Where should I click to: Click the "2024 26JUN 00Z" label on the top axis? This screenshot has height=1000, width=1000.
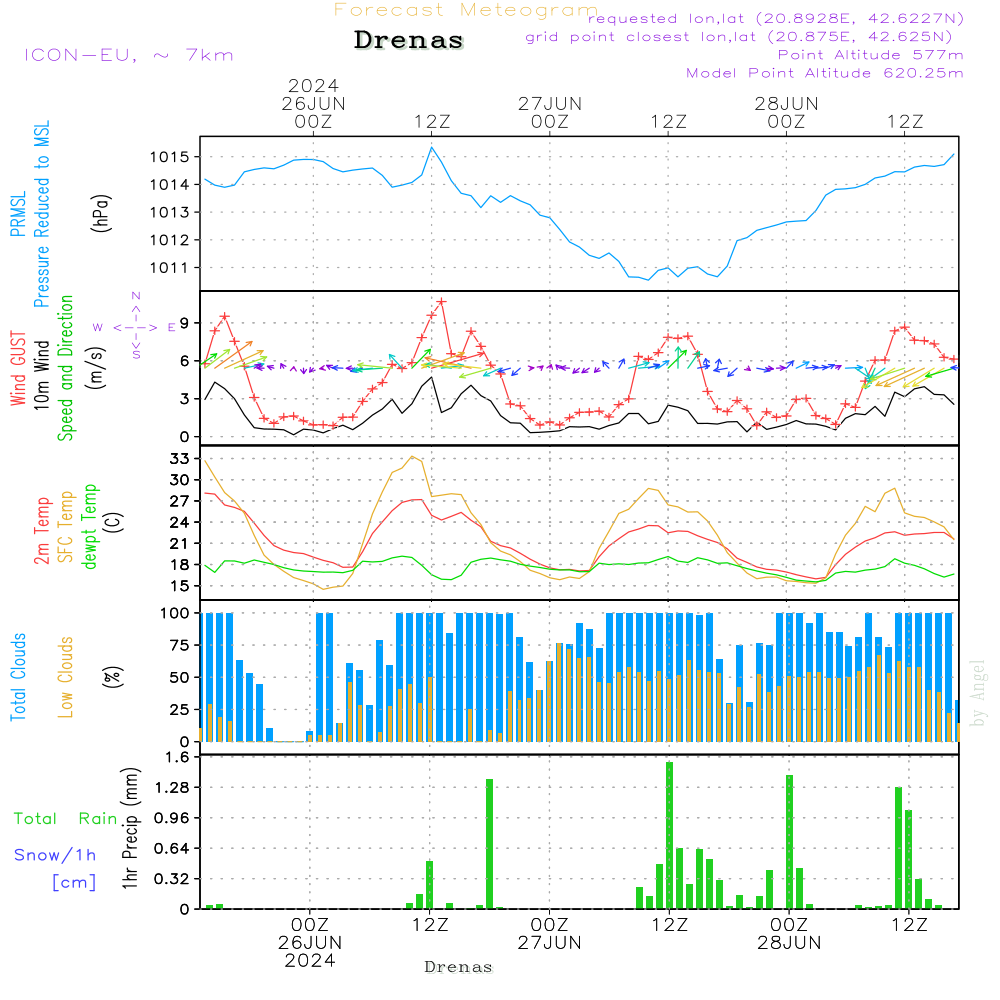point(313,103)
